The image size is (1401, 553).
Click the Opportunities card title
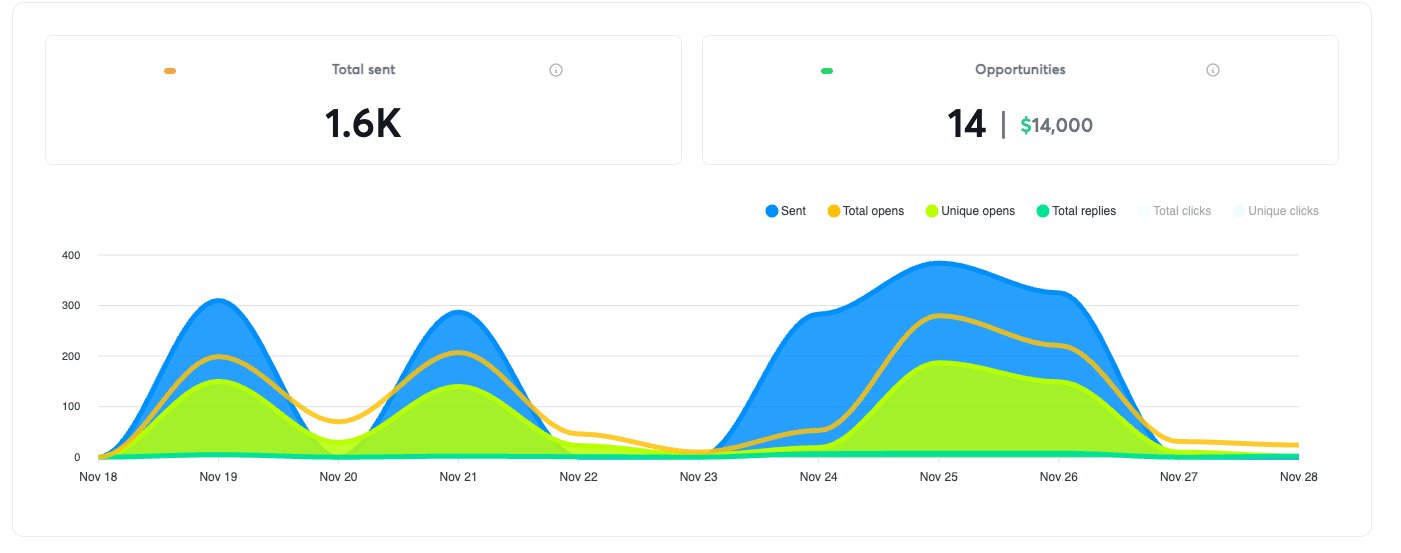pyautogui.click(x=1020, y=70)
